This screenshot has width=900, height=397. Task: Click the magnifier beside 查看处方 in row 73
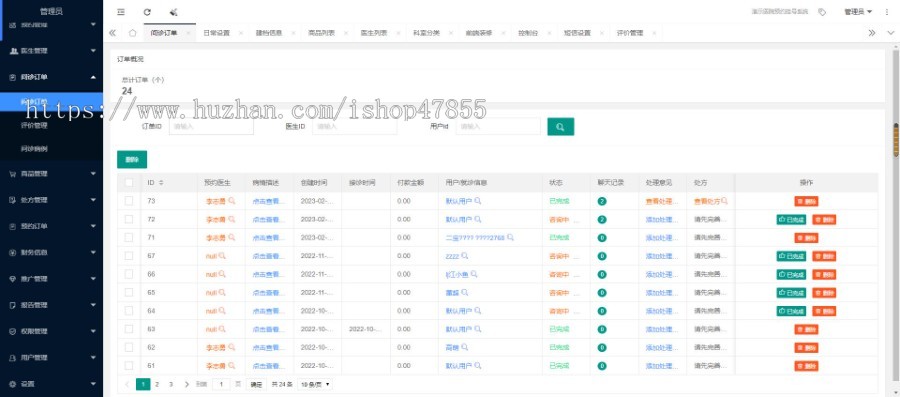click(725, 201)
